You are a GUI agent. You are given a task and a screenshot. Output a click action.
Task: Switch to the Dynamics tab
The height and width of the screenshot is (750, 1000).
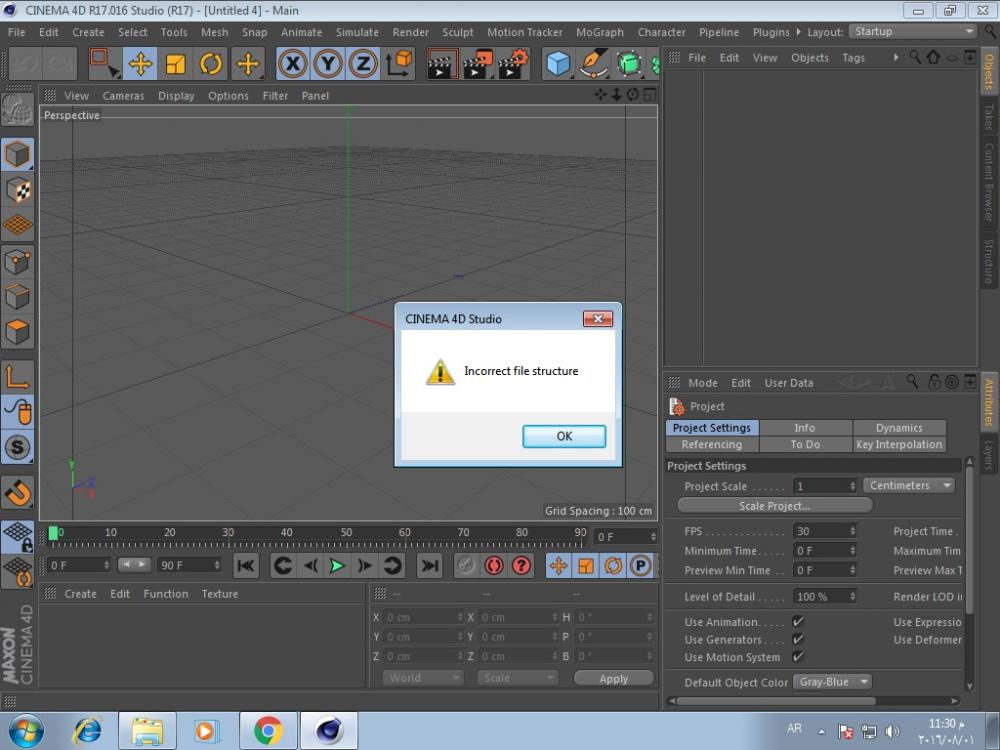(x=898, y=428)
